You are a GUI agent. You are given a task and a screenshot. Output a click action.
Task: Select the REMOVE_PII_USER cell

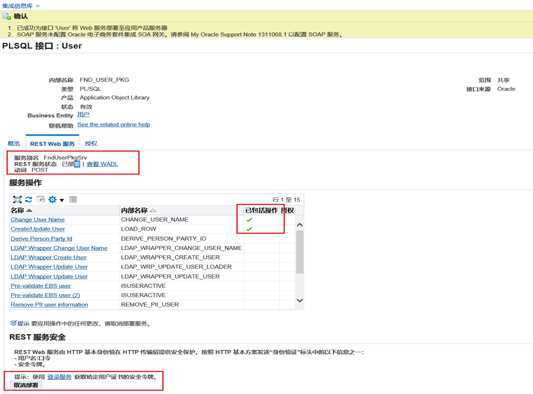150,305
